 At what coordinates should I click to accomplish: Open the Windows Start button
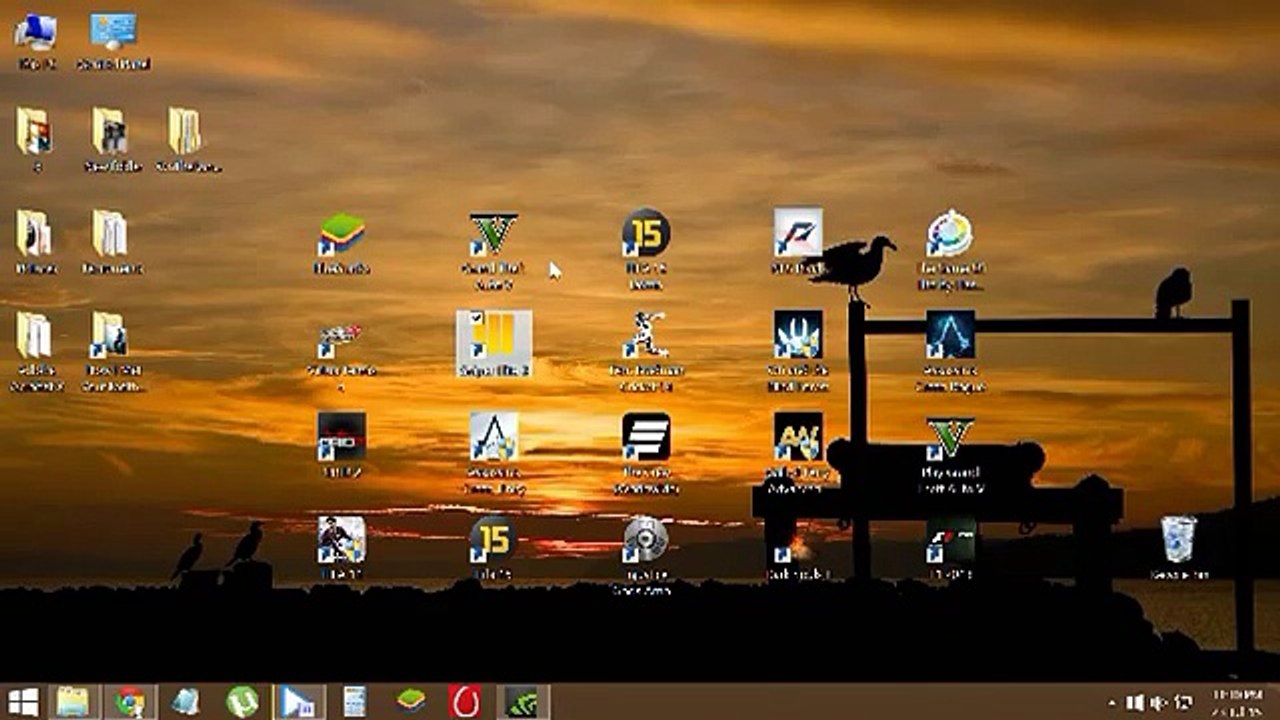click(x=23, y=702)
